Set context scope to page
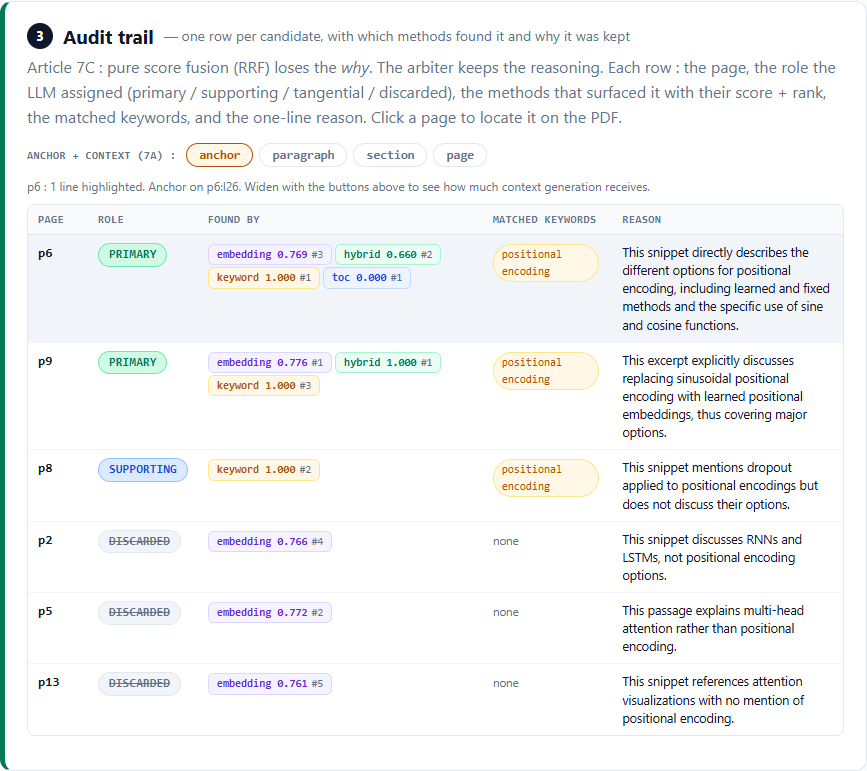 pos(460,155)
